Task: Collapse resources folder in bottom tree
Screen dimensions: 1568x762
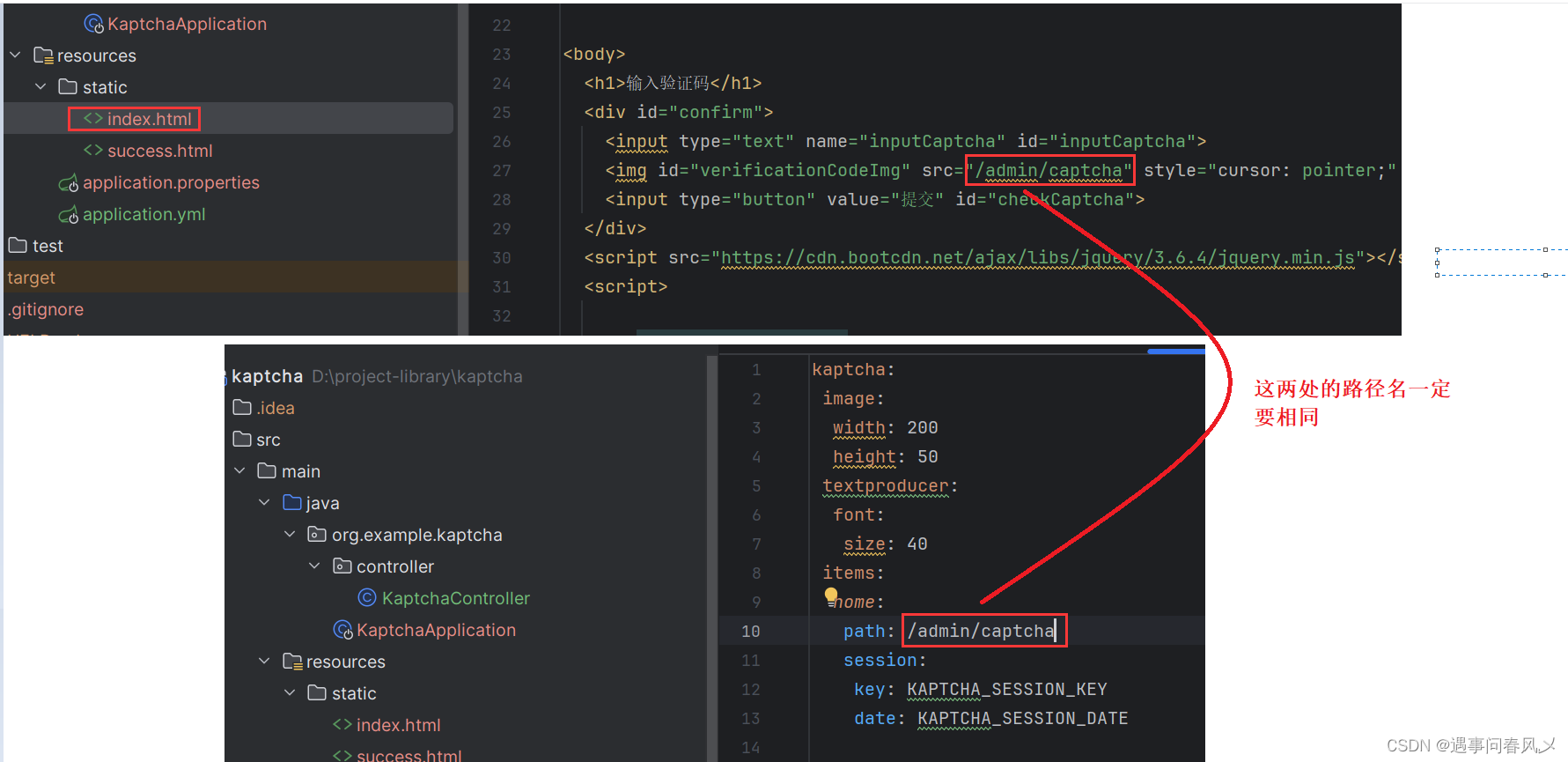Action: tap(264, 661)
